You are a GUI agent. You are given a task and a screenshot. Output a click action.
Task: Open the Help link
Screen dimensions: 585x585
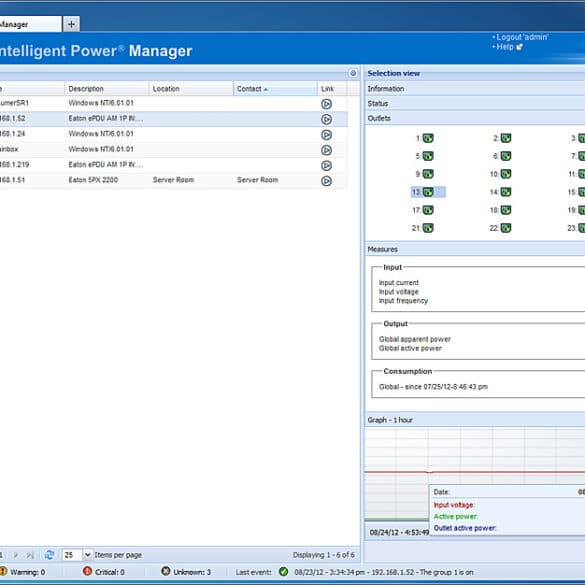pyautogui.click(x=505, y=47)
